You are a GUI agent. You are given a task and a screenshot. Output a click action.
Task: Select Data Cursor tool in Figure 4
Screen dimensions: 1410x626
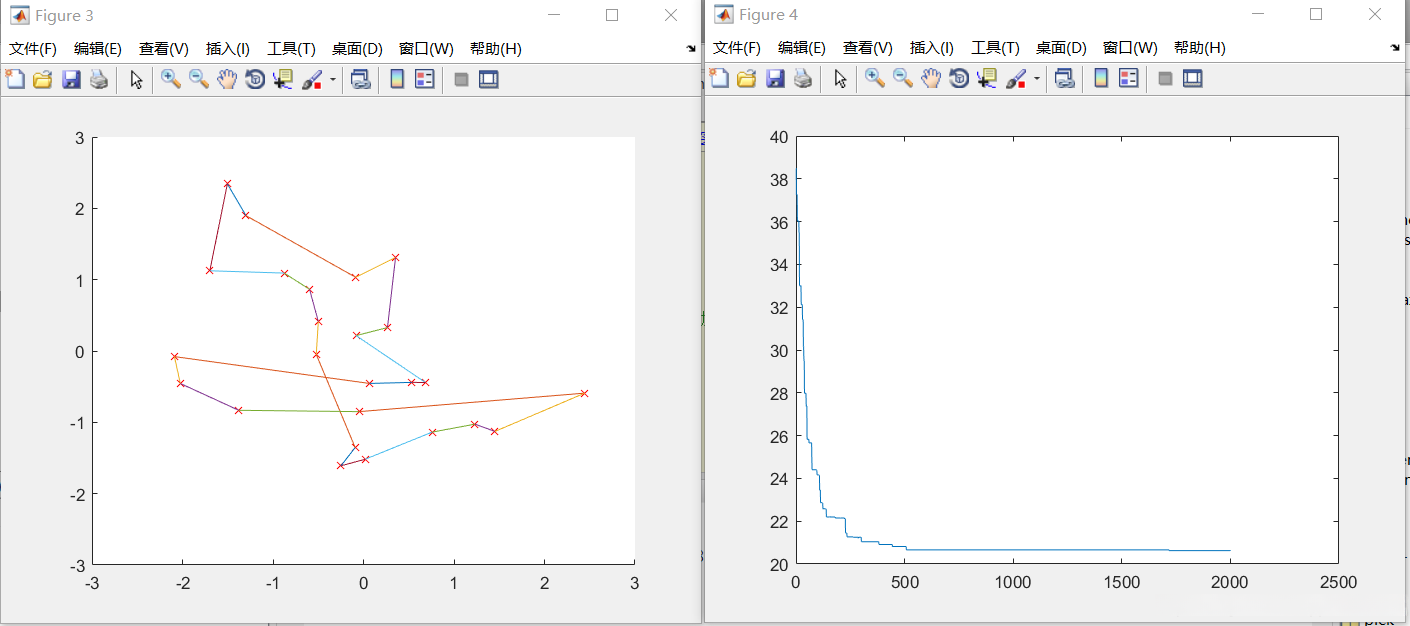986,78
